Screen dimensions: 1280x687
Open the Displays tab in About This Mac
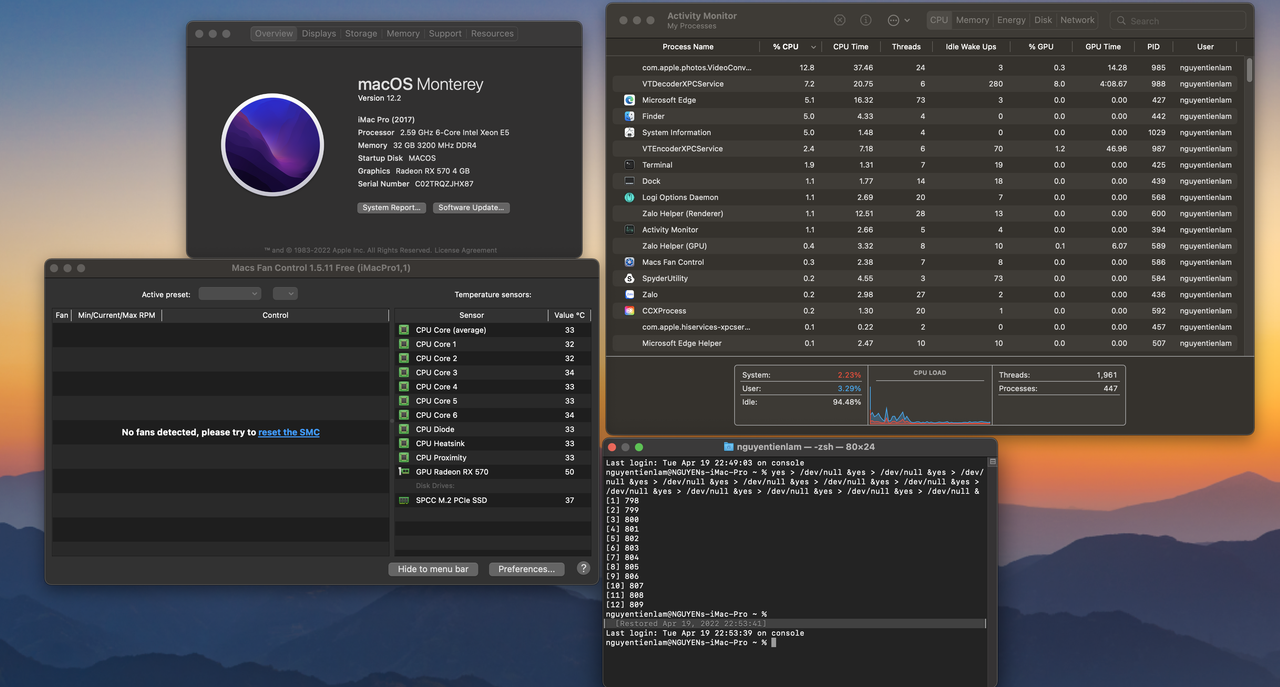(319, 33)
